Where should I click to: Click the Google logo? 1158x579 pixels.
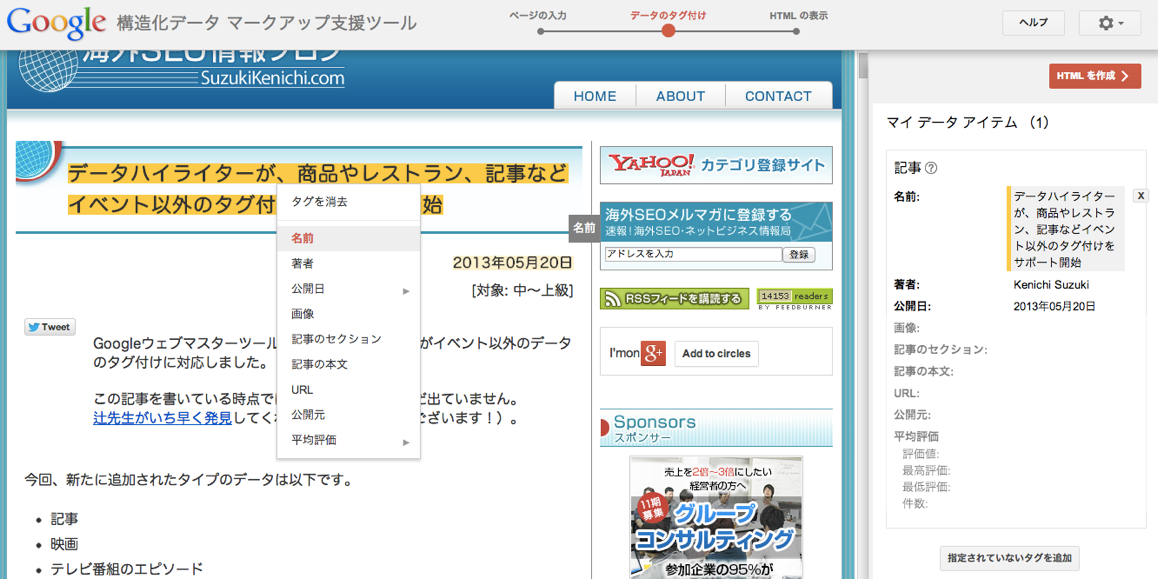click(57, 23)
